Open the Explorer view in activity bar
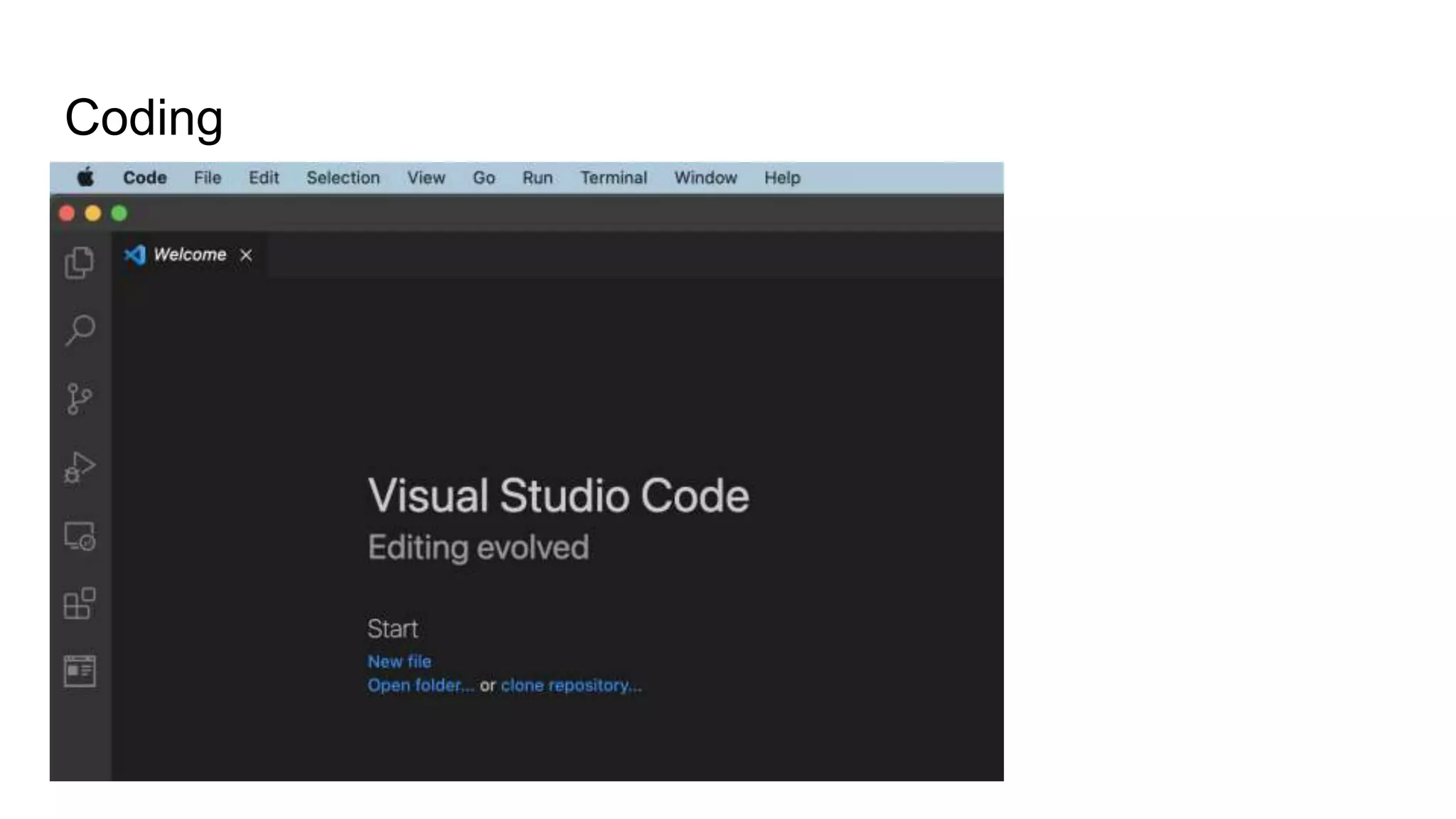This screenshot has width=1456, height=819. click(79, 263)
